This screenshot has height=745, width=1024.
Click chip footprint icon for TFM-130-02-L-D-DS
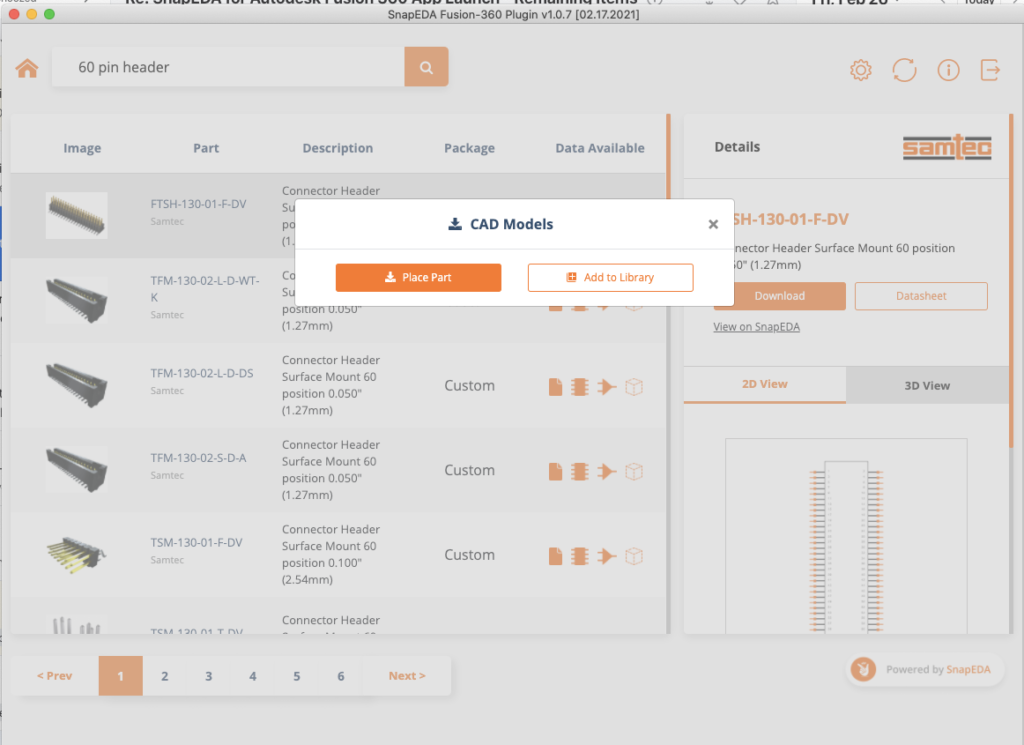pos(579,387)
